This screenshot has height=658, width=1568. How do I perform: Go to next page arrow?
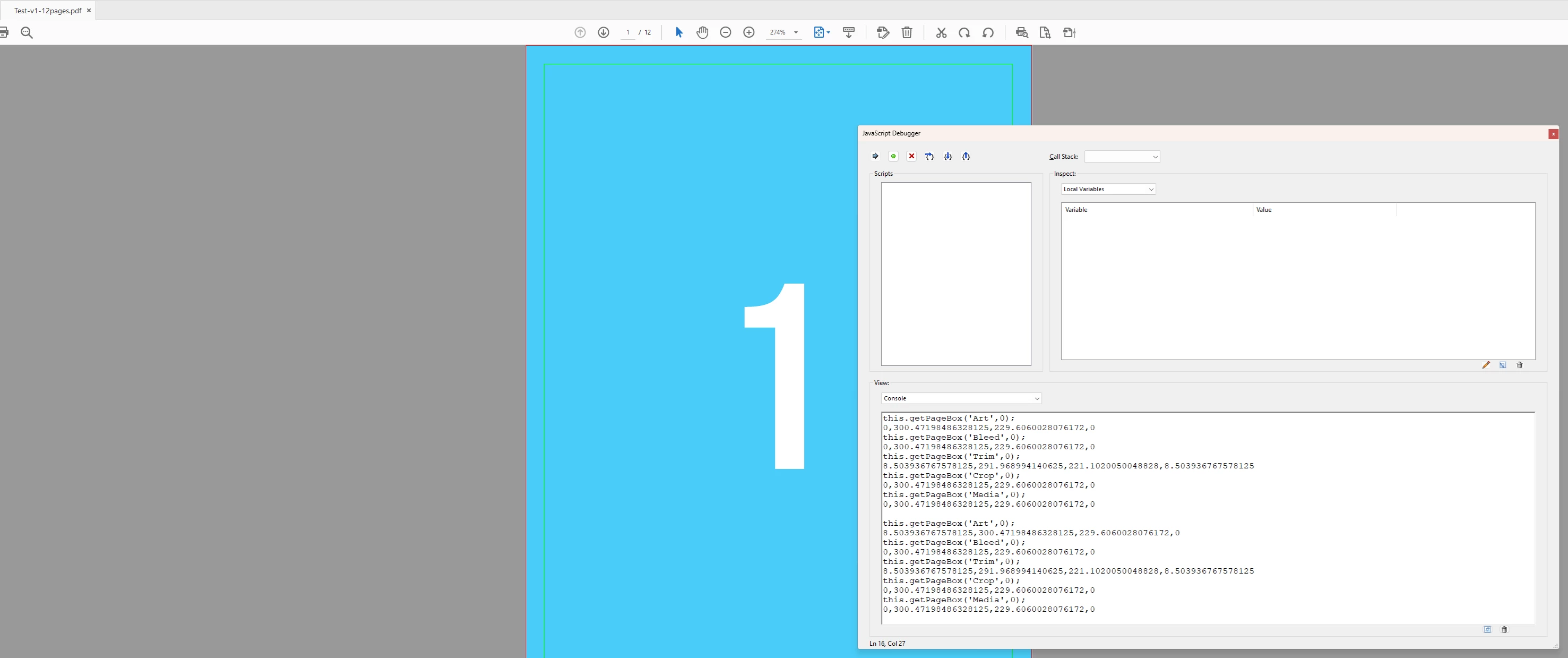coord(603,32)
